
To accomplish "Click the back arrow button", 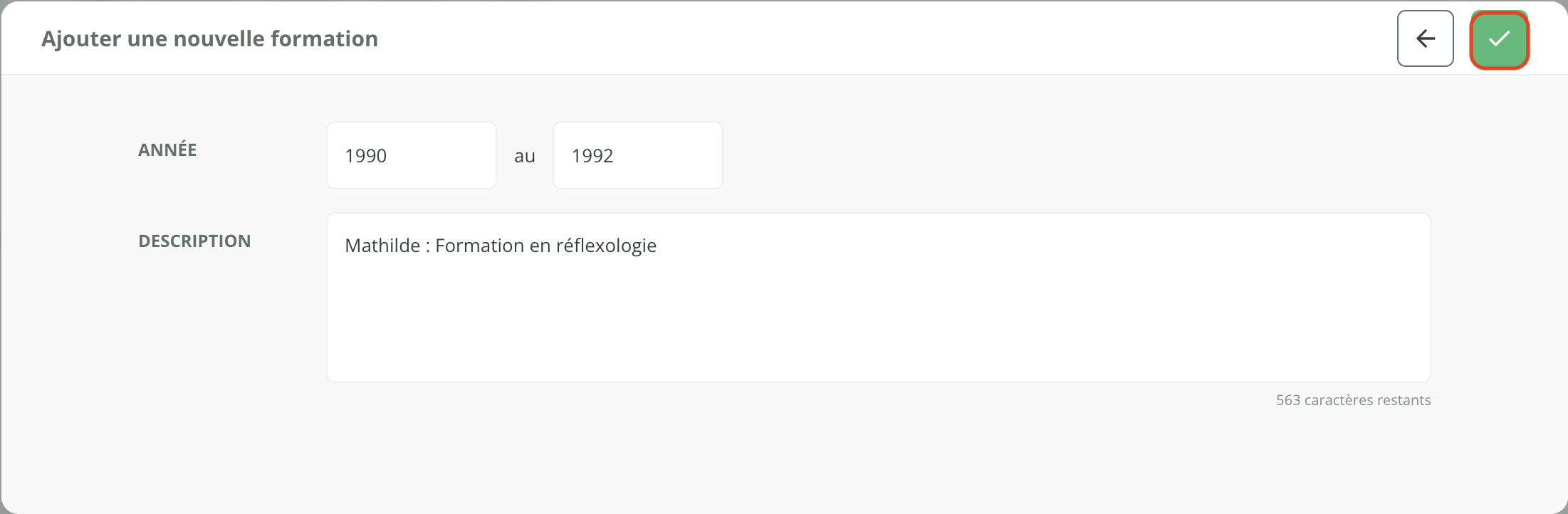I will 1425,38.
